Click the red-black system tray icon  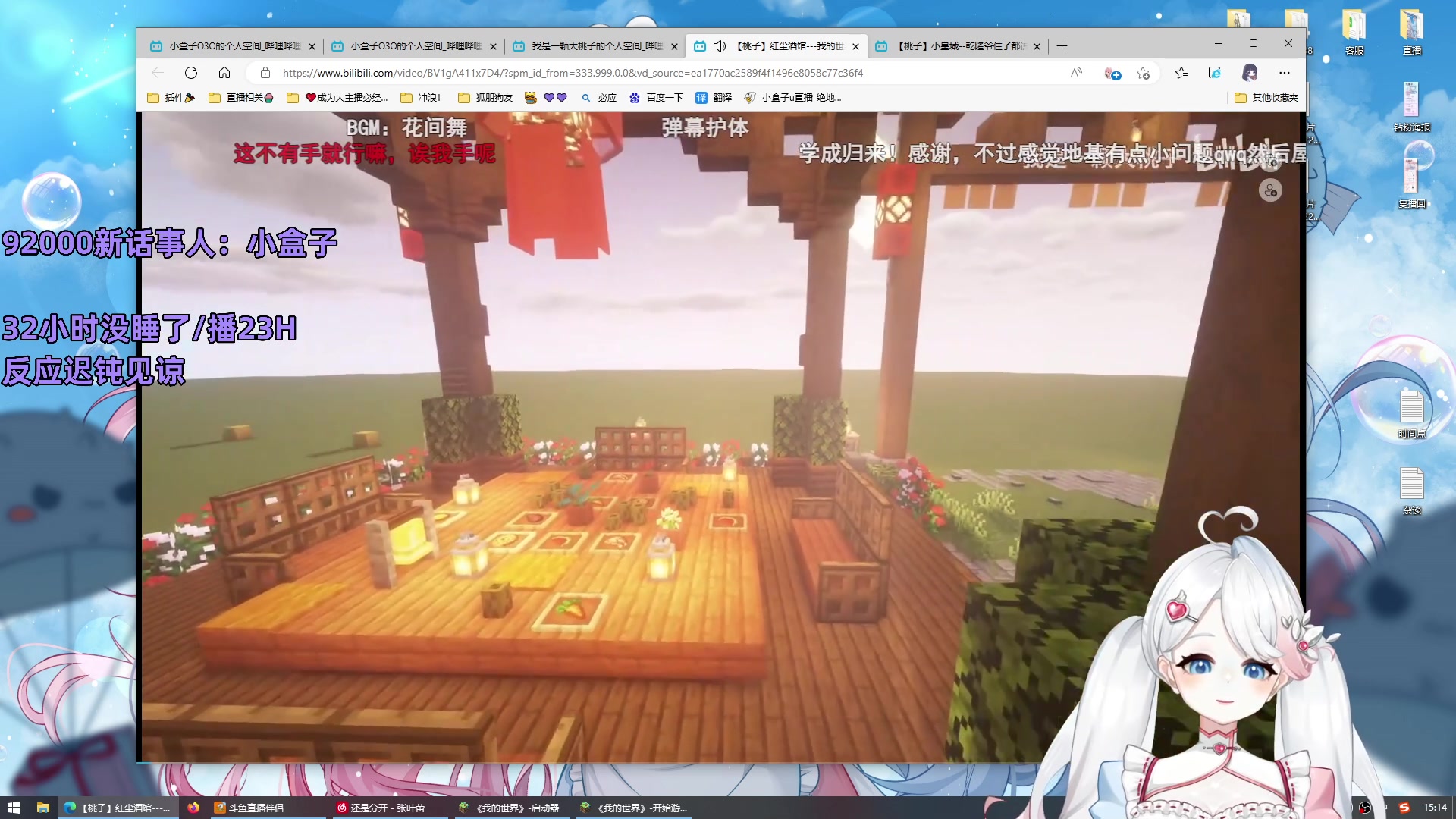[1365, 808]
